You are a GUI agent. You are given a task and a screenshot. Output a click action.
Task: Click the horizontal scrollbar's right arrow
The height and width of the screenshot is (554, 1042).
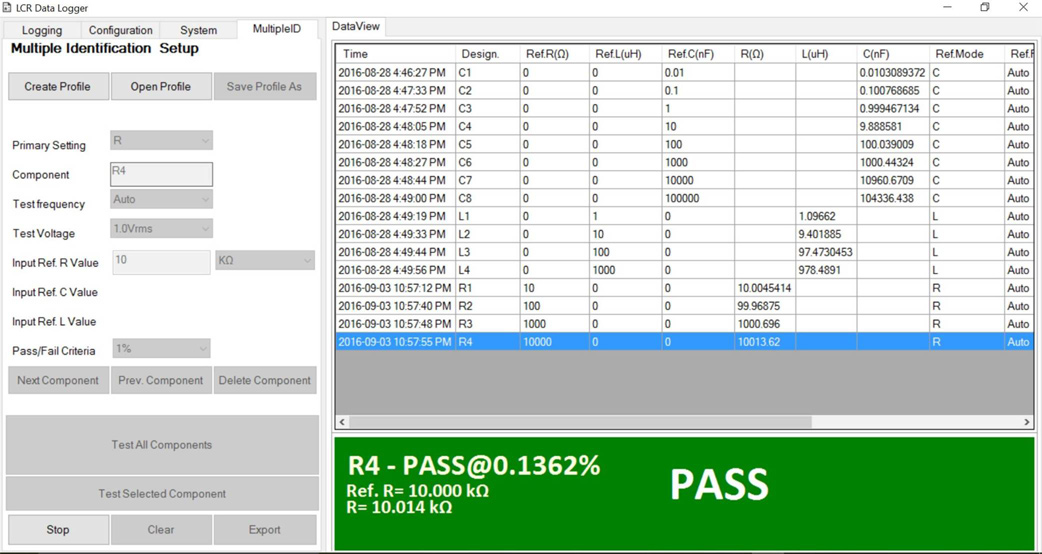coord(1027,422)
